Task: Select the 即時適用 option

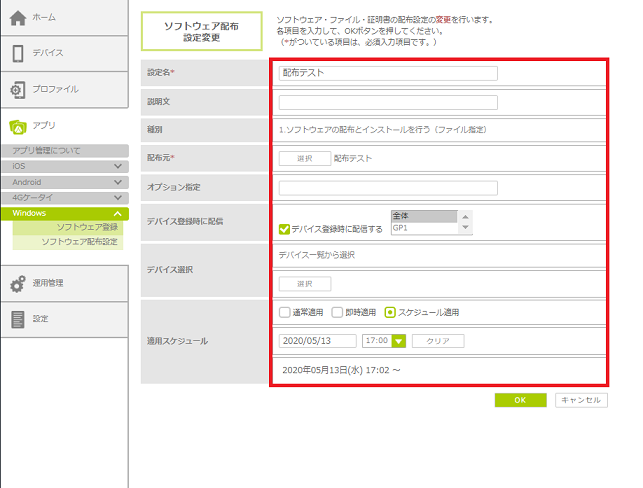Action: [x=337, y=312]
